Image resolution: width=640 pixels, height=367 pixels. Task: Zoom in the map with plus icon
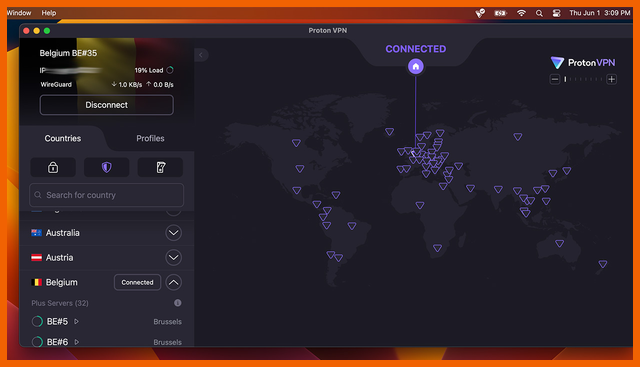coord(611,79)
